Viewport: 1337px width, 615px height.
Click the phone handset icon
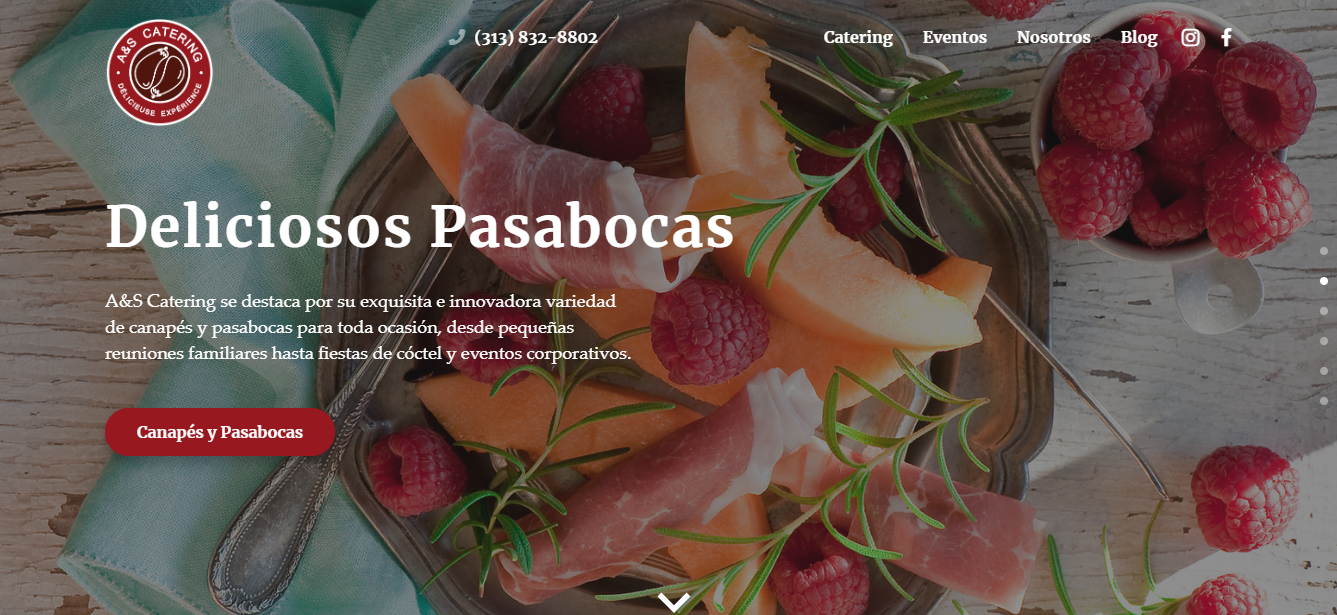(x=457, y=37)
